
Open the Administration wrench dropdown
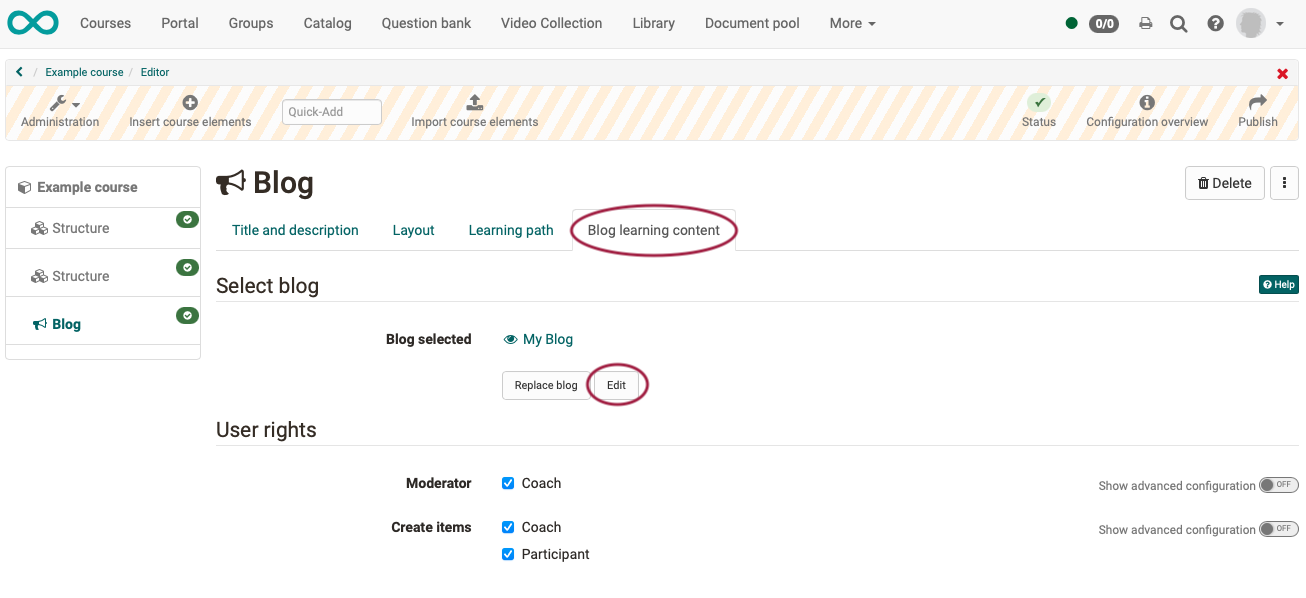click(x=64, y=103)
